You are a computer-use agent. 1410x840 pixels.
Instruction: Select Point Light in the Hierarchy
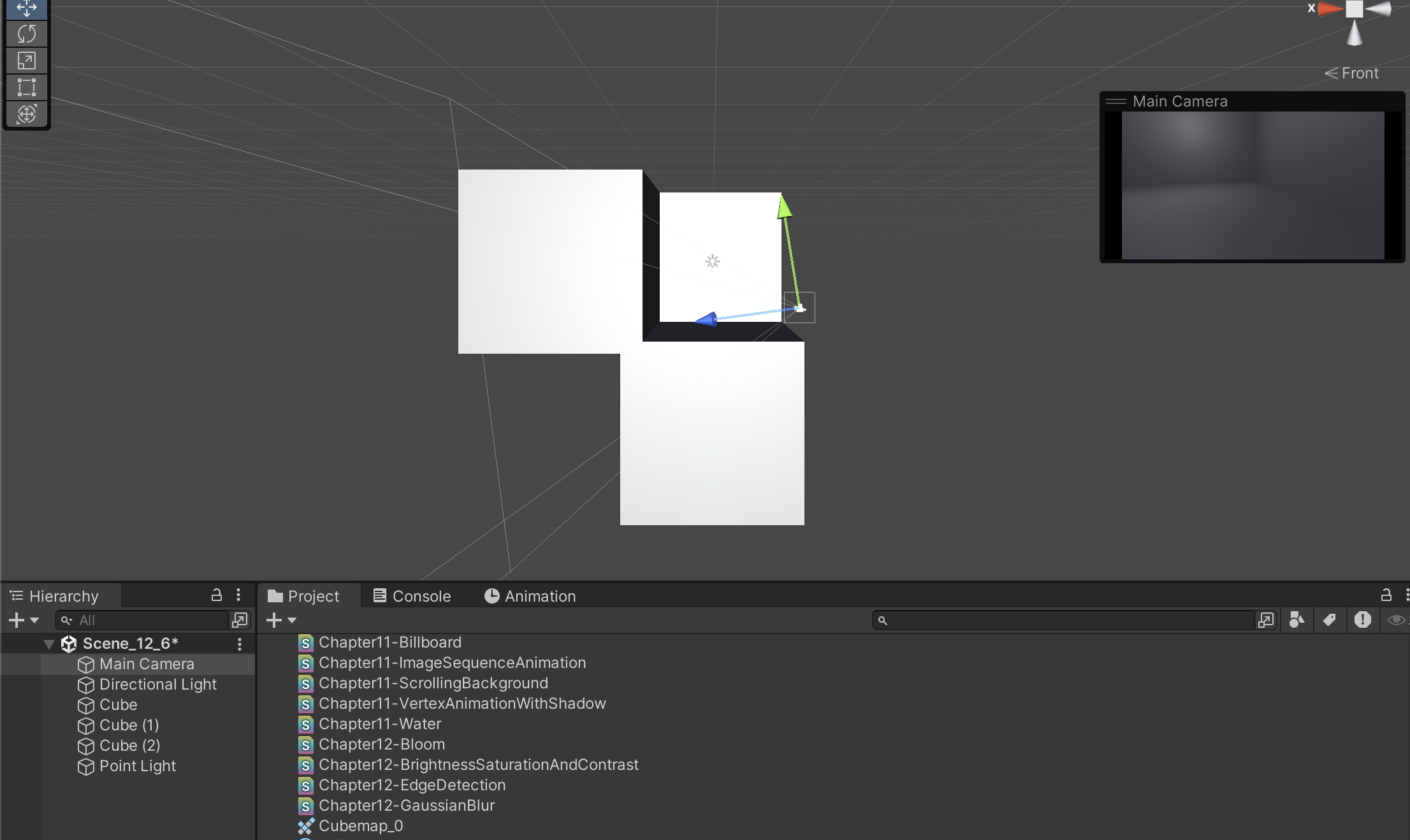137,766
